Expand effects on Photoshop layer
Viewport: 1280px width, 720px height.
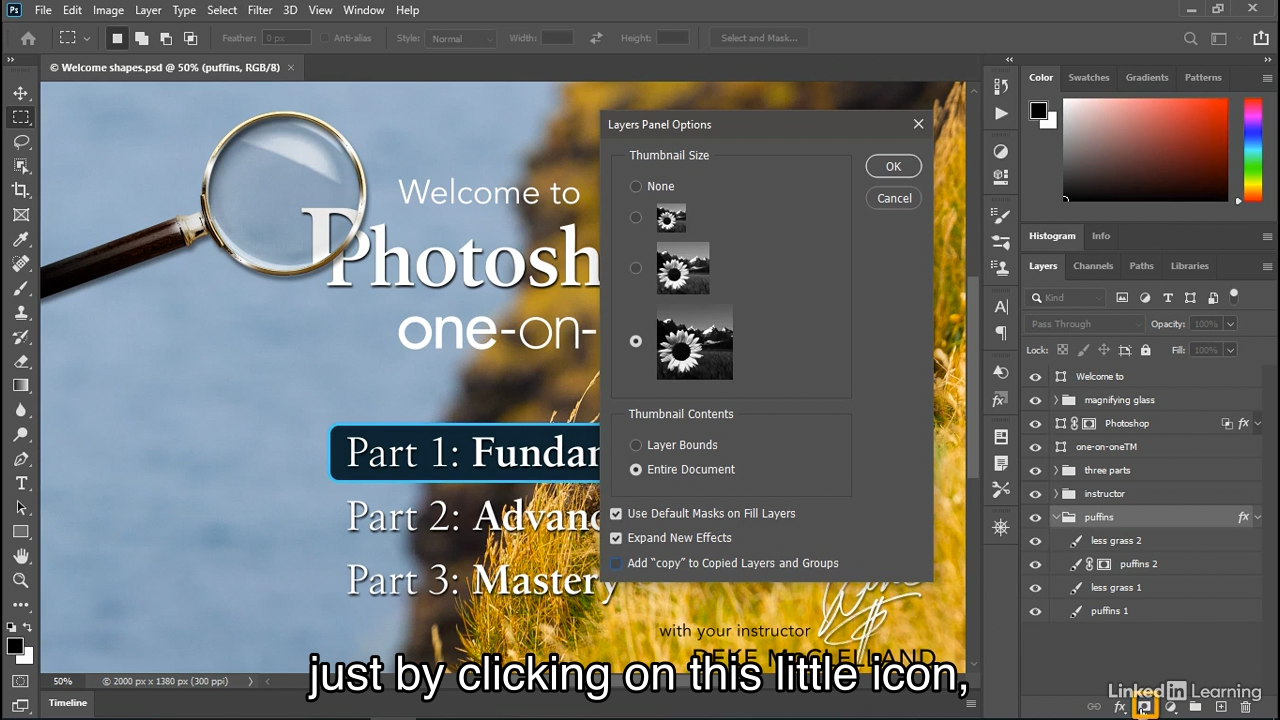pos(1258,424)
